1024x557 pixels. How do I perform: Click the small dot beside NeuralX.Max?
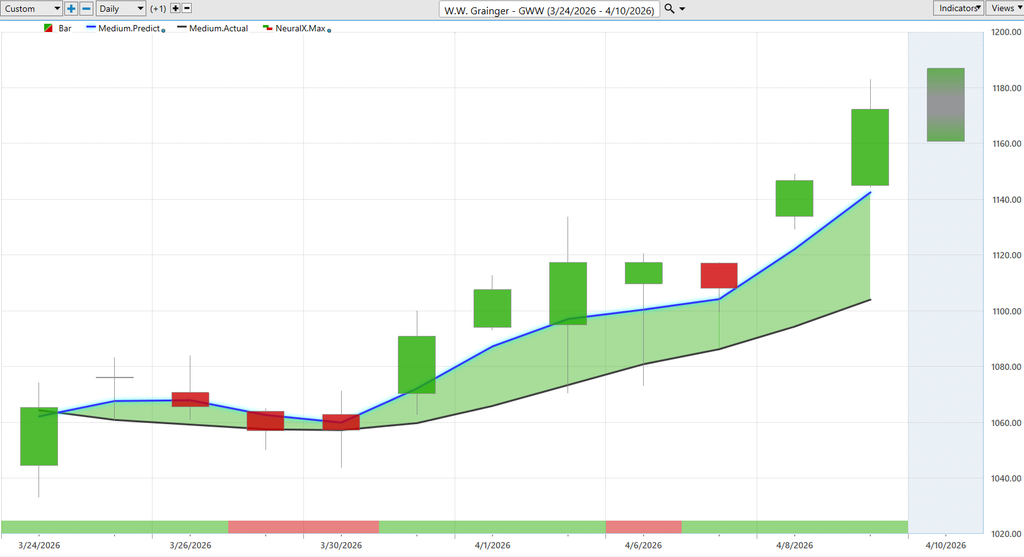[329, 31]
